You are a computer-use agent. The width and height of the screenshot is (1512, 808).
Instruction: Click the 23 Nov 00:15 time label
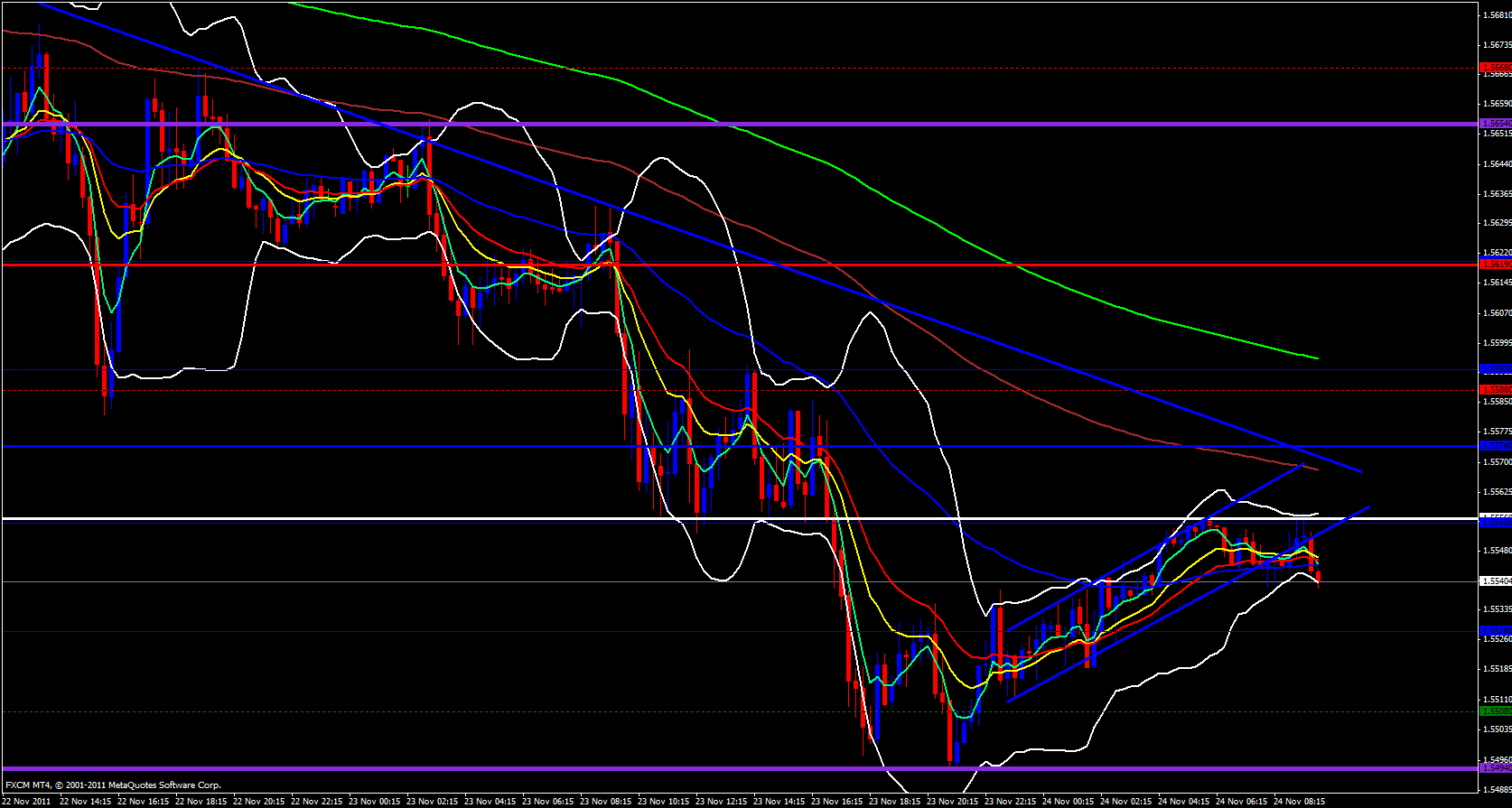[378, 801]
